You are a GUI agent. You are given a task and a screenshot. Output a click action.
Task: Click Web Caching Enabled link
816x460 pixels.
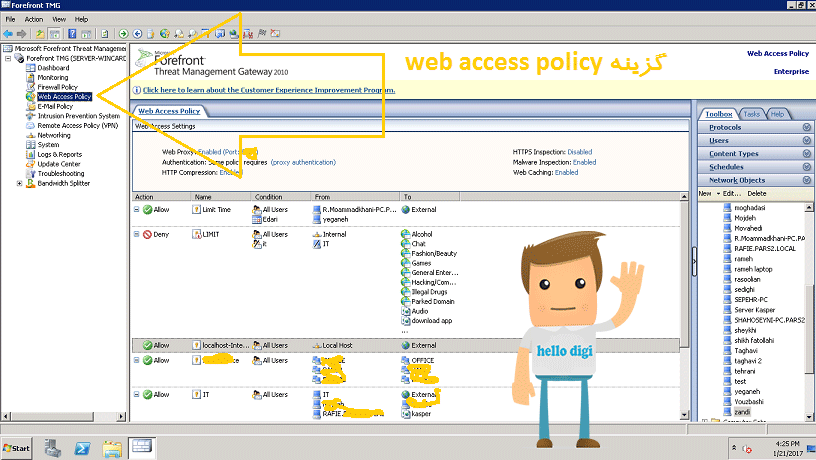tap(566, 172)
